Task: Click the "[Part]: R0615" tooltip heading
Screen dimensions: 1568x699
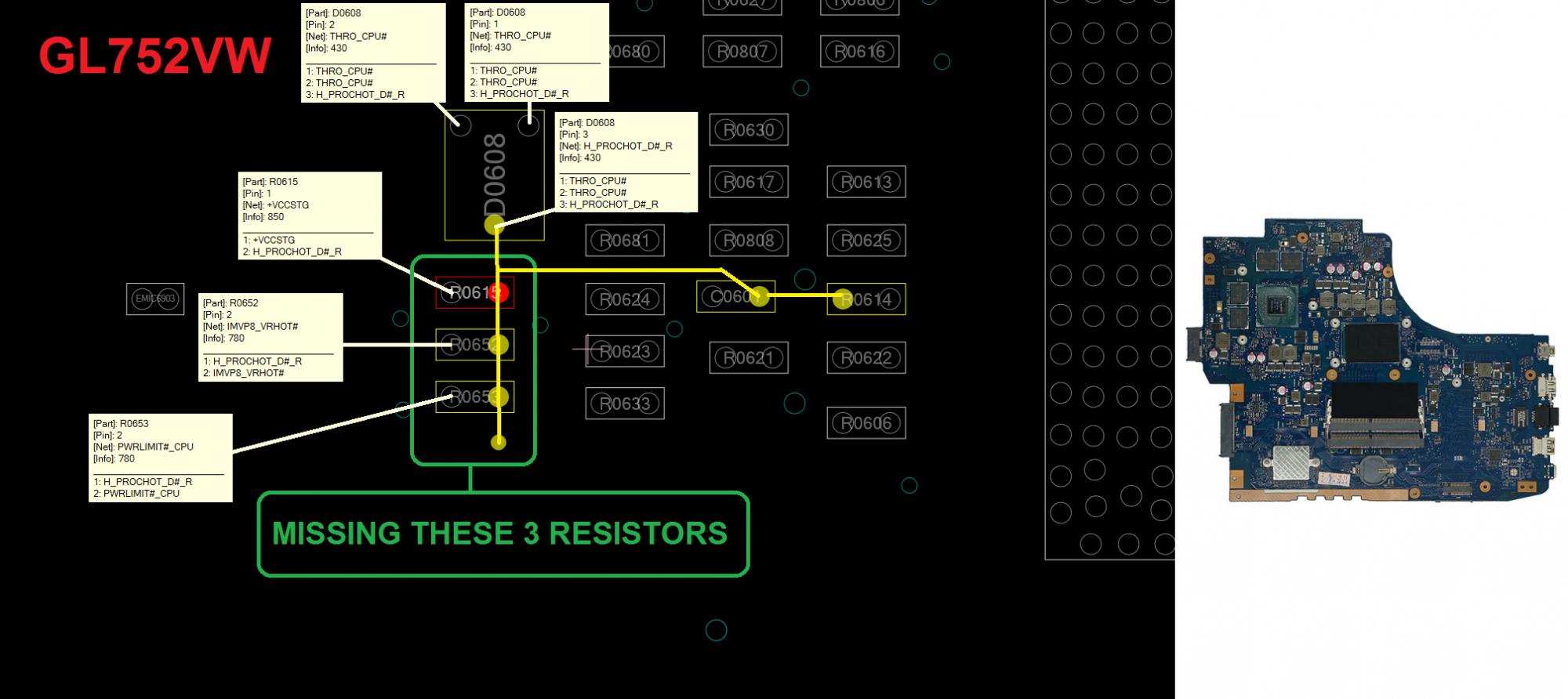Action: [x=270, y=182]
